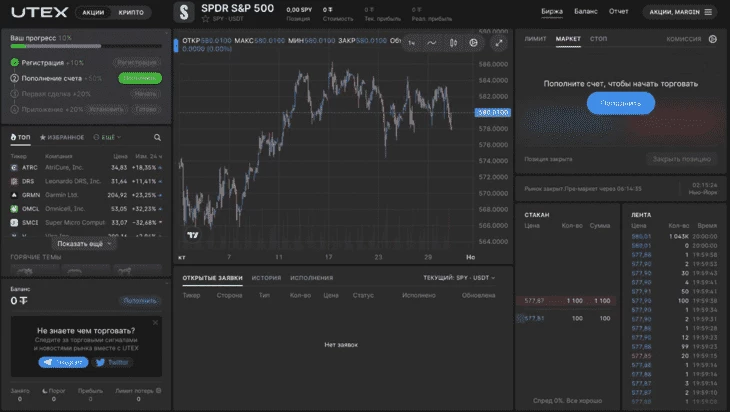This screenshot has height=412, width=730.
Task: Click the 577,87 ask row in order book
Action: click(x=567, y=301)
